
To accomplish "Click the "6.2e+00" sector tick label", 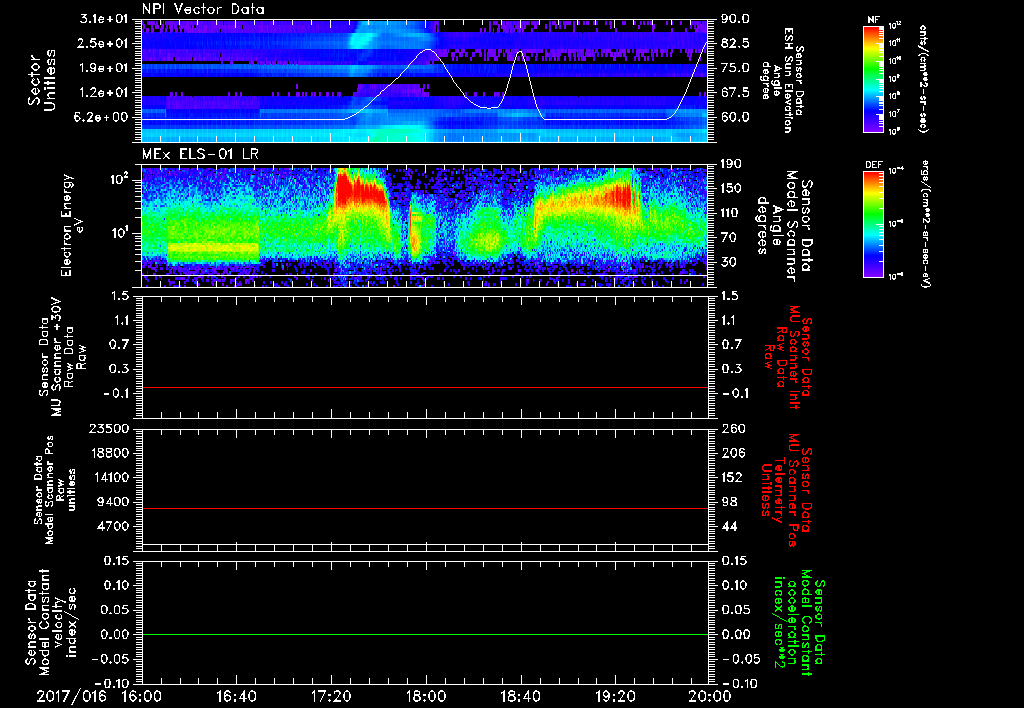I will tap(101, 118).
